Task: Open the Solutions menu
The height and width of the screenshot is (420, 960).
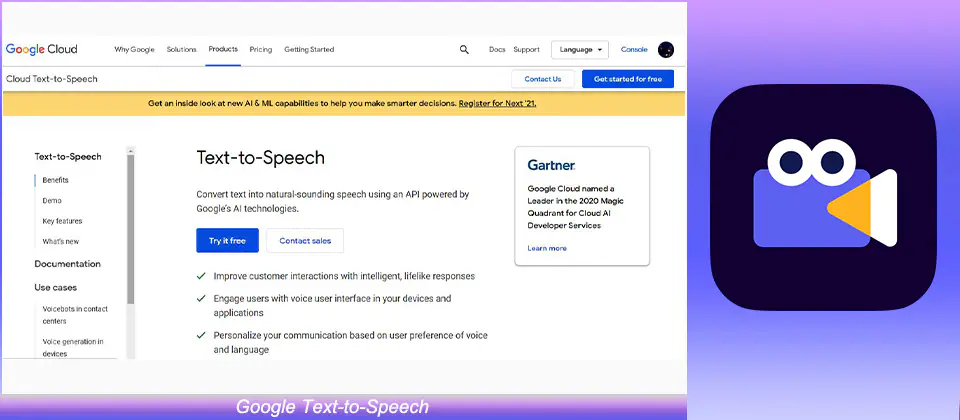Action: click(x=181, y=50)
